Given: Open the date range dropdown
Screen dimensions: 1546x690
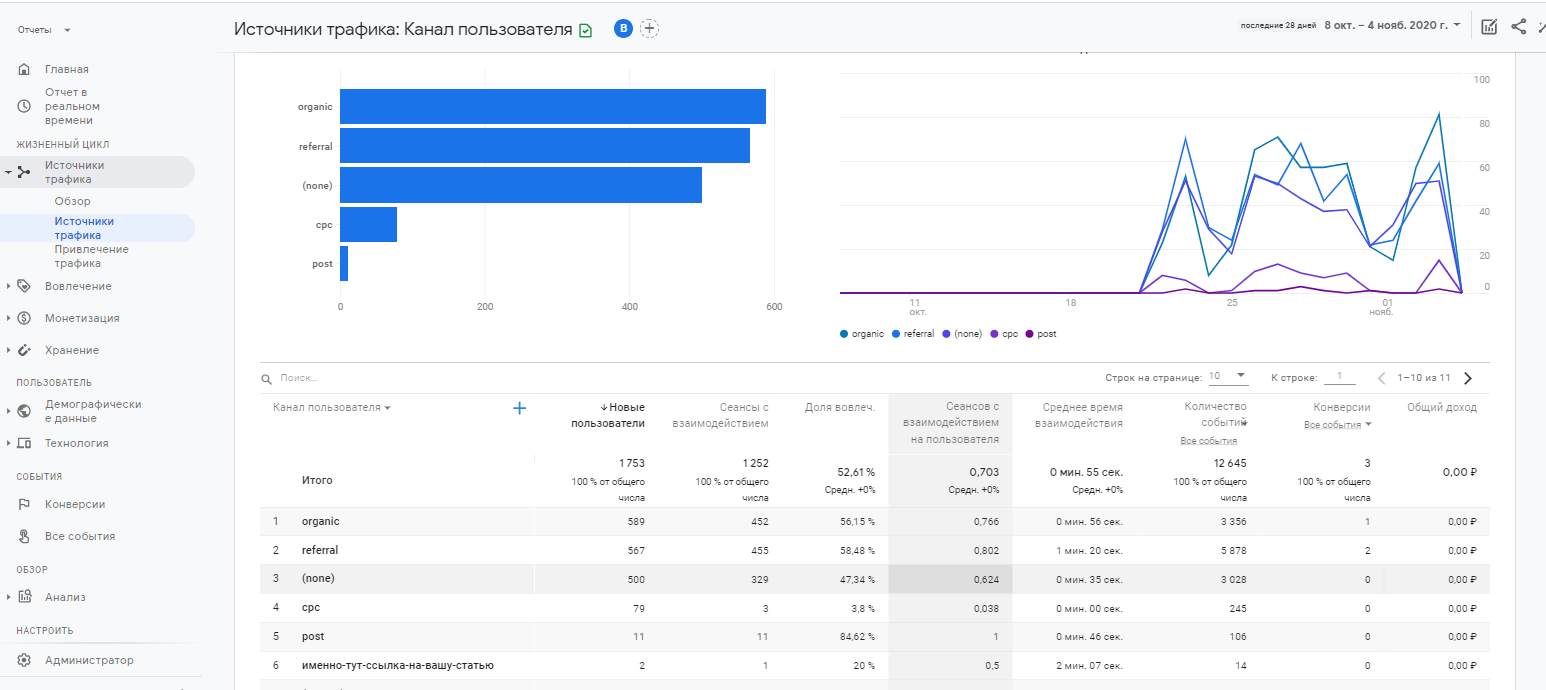Looking at the screenshot, I should [x=1392, y=25].
